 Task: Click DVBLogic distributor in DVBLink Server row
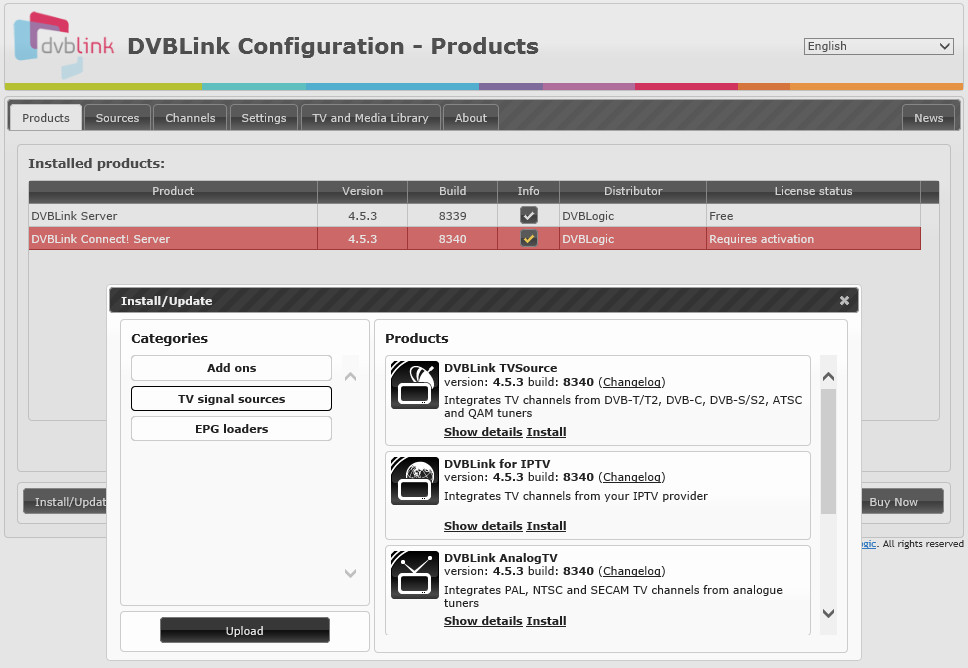click(588, 216)
